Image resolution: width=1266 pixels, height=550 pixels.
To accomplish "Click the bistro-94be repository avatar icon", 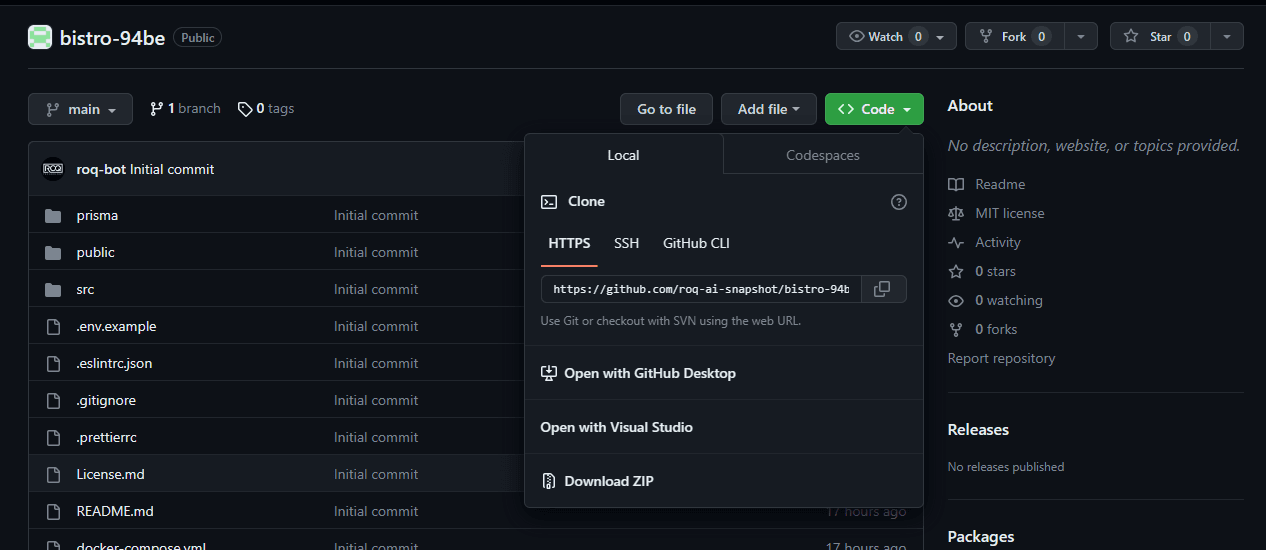I will [40, 37].
